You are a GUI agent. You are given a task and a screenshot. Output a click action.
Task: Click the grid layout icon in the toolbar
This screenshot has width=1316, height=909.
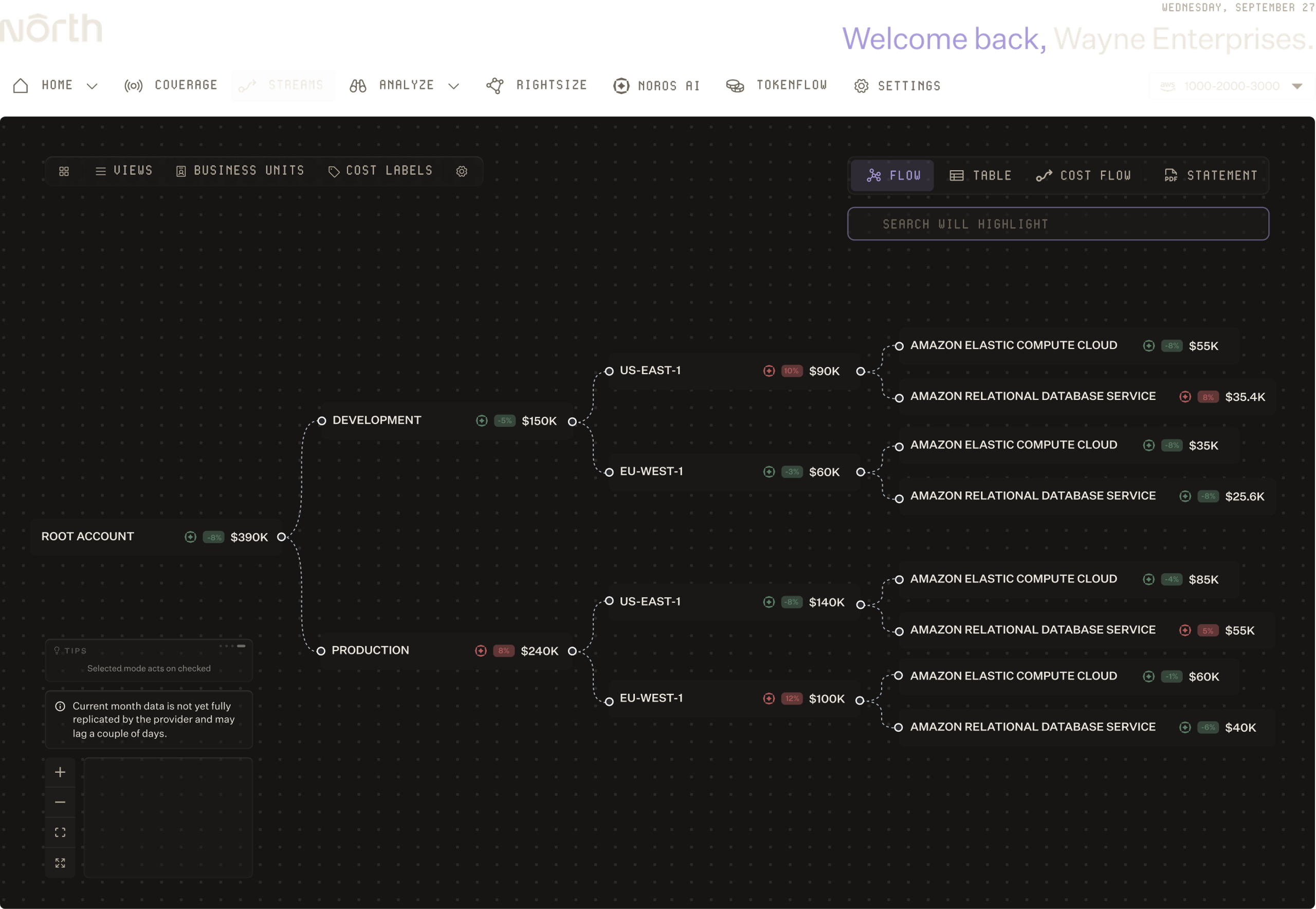[64, 171]
